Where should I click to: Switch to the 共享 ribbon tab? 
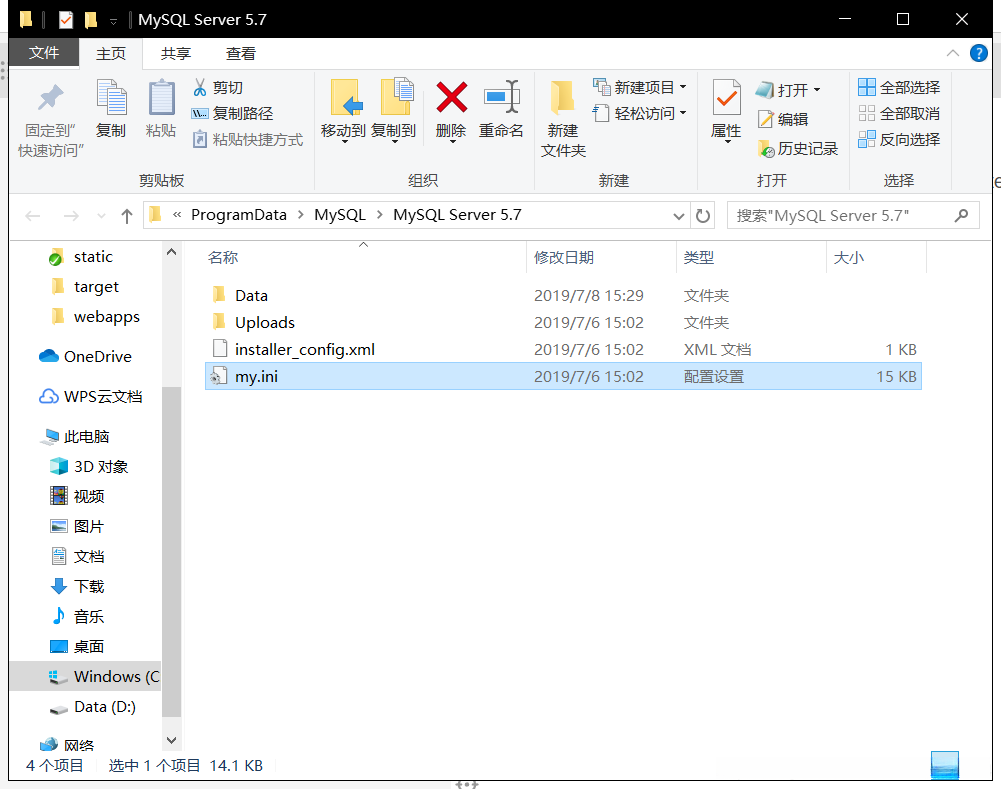(176, 54)
